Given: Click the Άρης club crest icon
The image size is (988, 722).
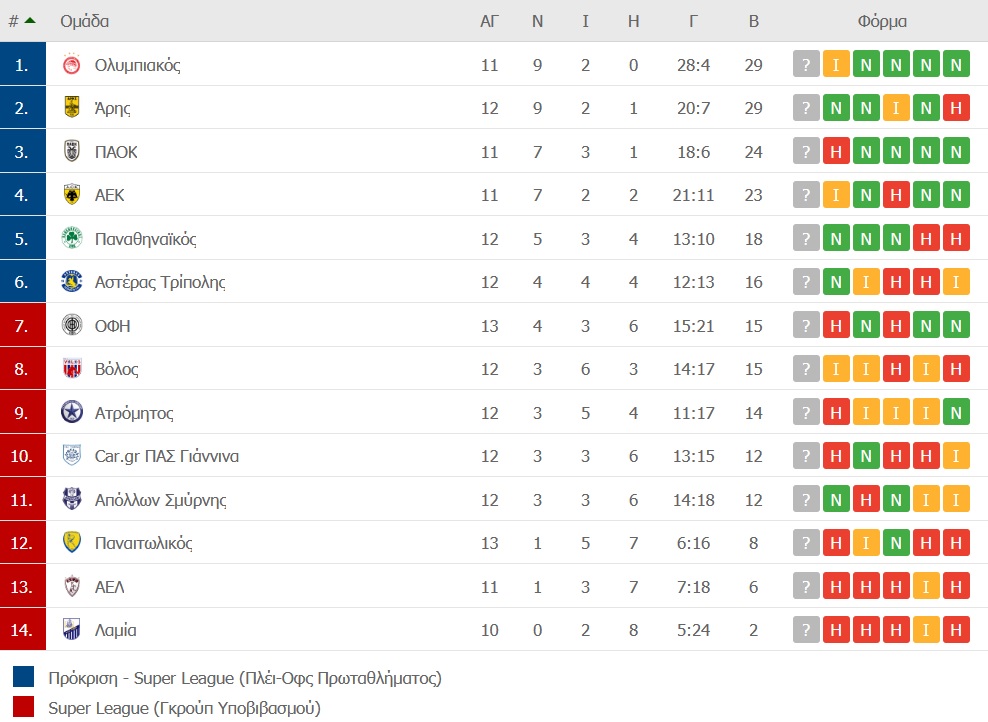Looking at the screenshot, I should click(72, 107).
